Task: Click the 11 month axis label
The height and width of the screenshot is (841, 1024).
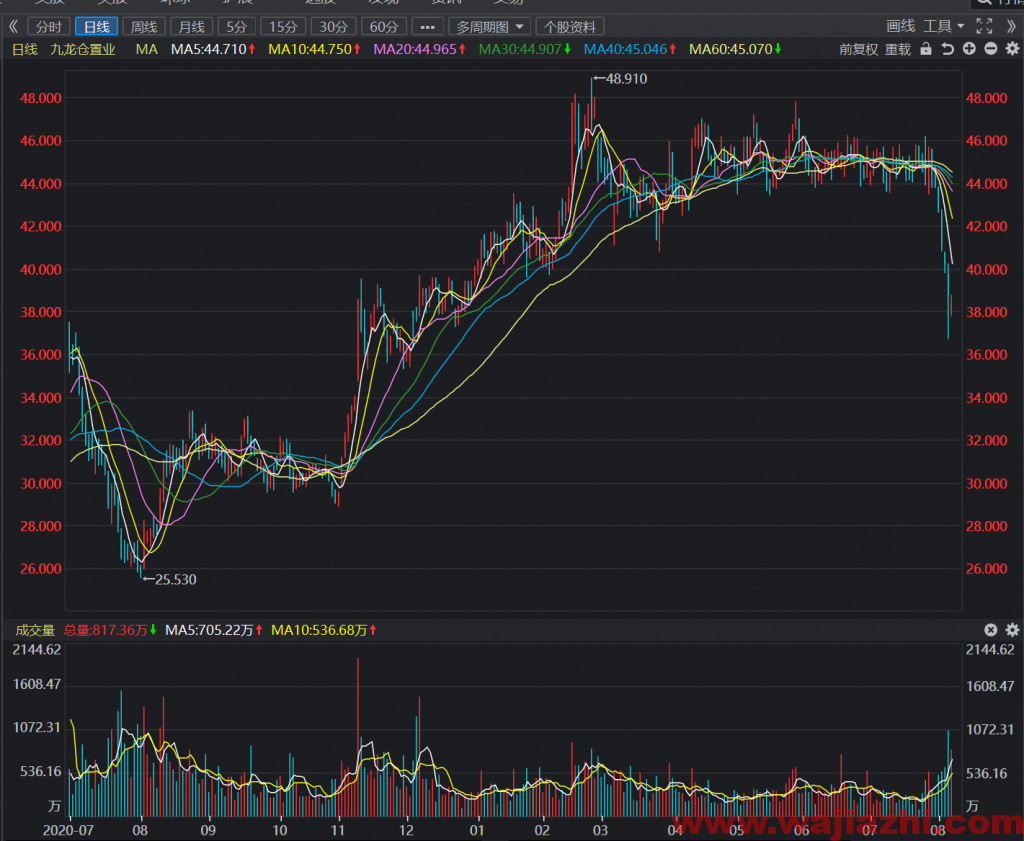Action: [338, 831]
